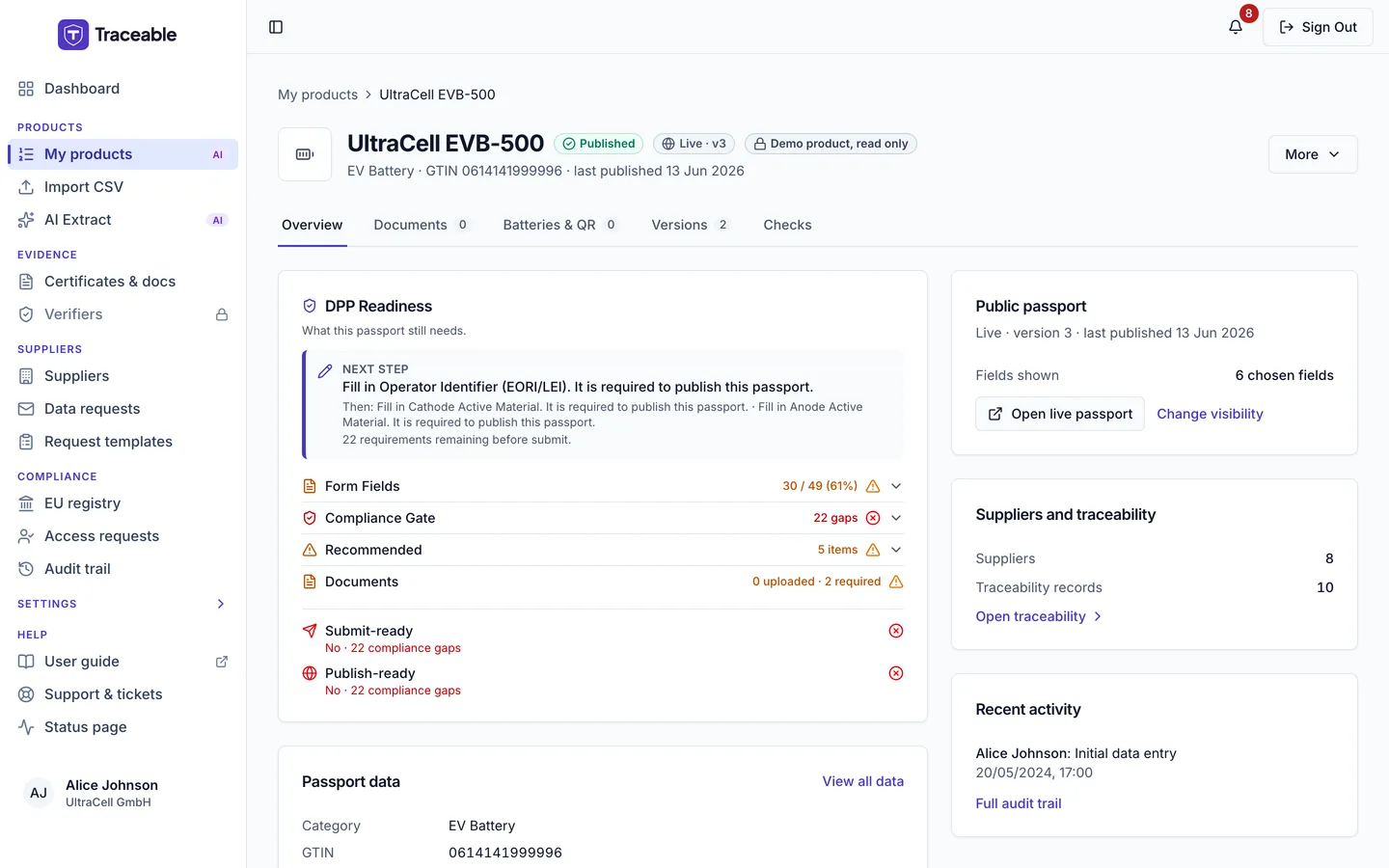The width and height of the screenshot is (1389, 868).
Task: Open the More dropdown
Action: point(1313,154)
